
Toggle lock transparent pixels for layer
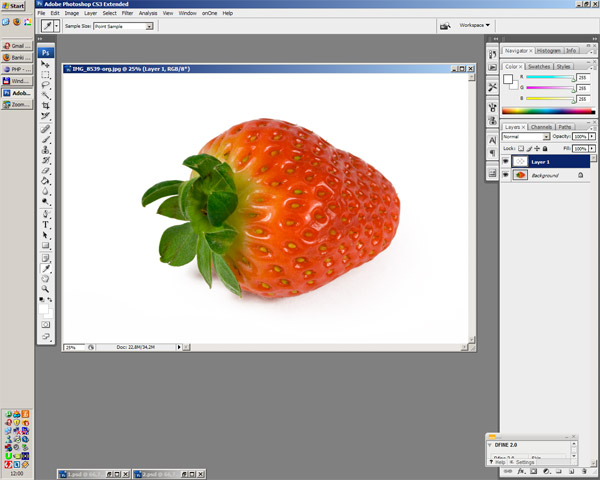point(521,148)
